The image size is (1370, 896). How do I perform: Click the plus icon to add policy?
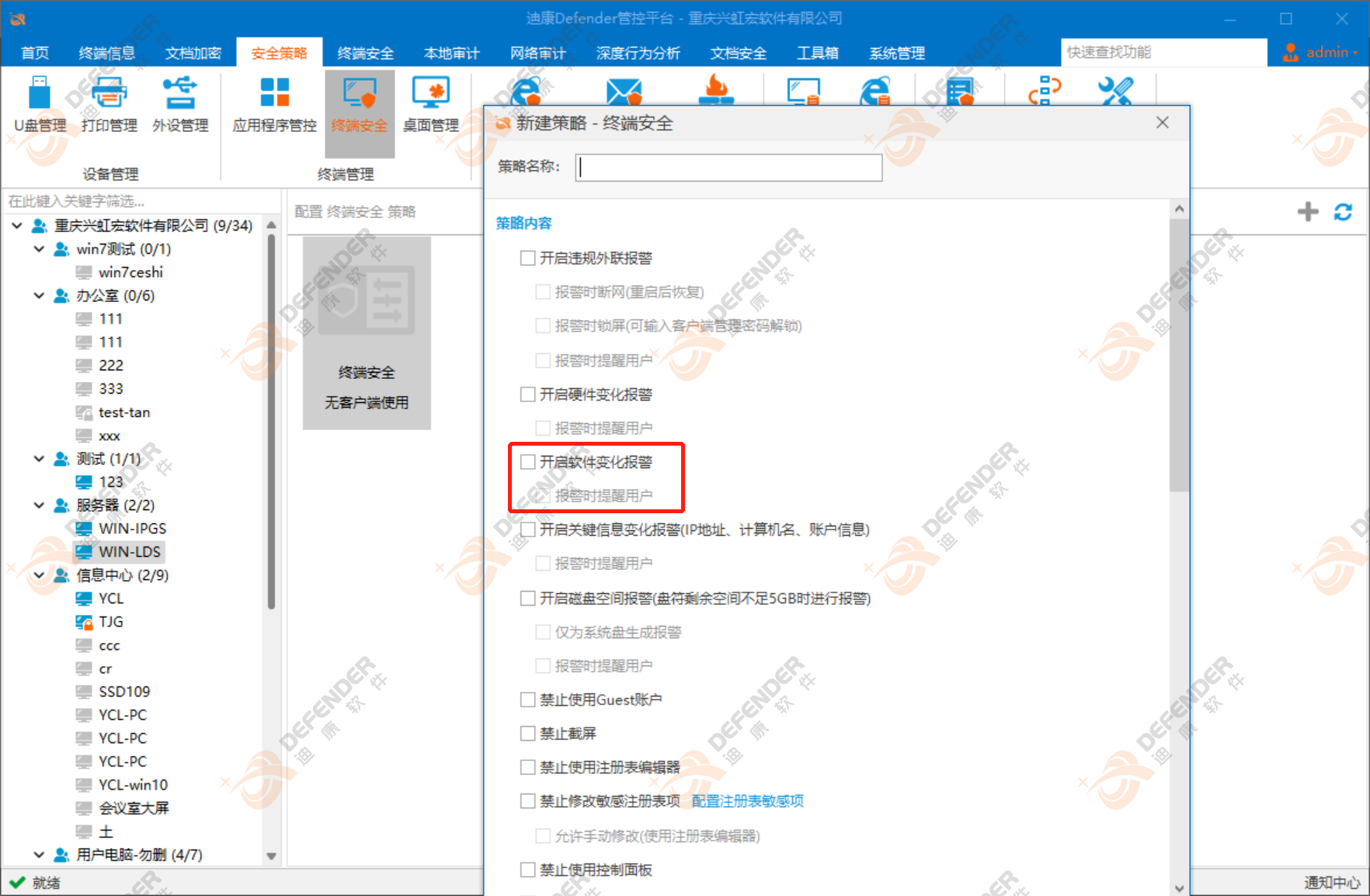(1308, 211)
